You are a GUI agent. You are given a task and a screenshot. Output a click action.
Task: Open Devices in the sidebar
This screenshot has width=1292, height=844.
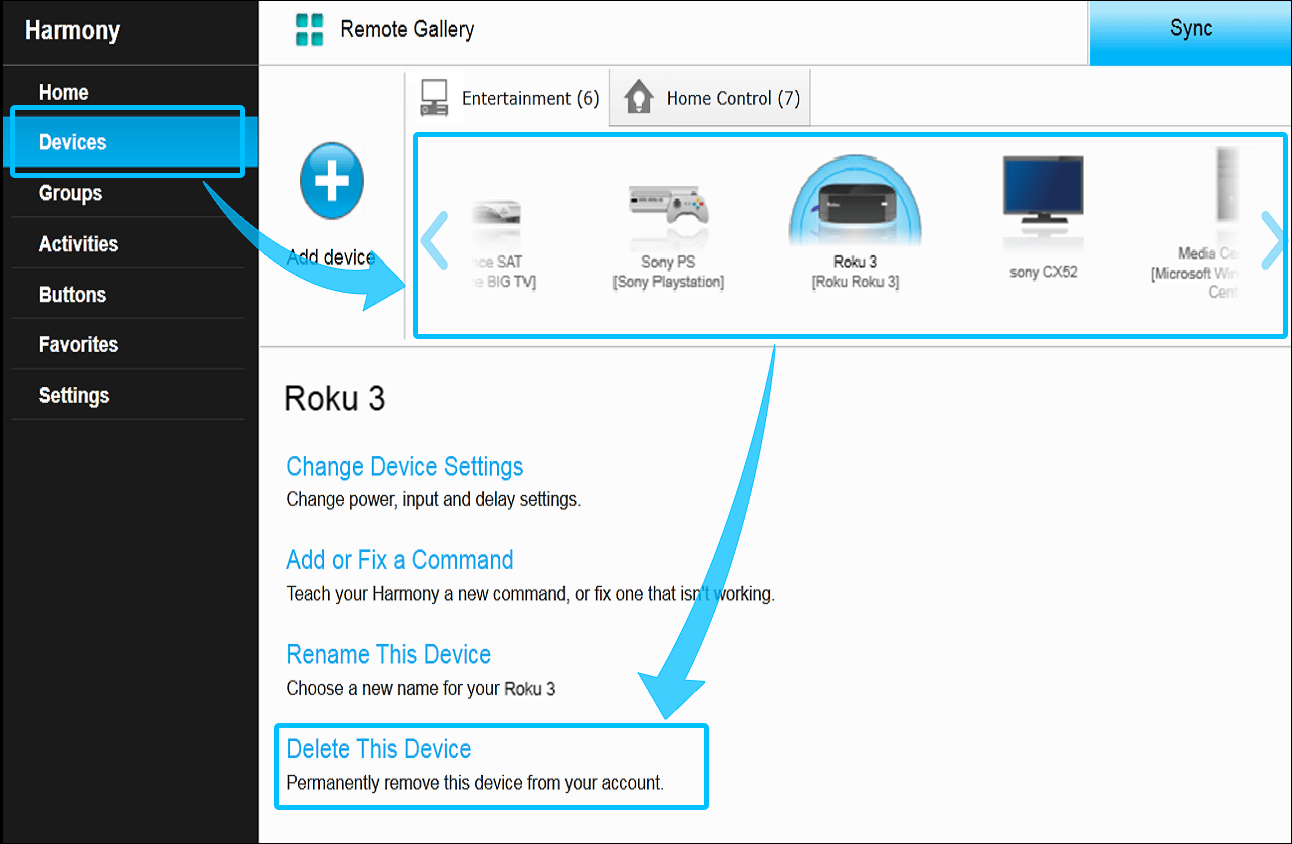pos(128,142)
